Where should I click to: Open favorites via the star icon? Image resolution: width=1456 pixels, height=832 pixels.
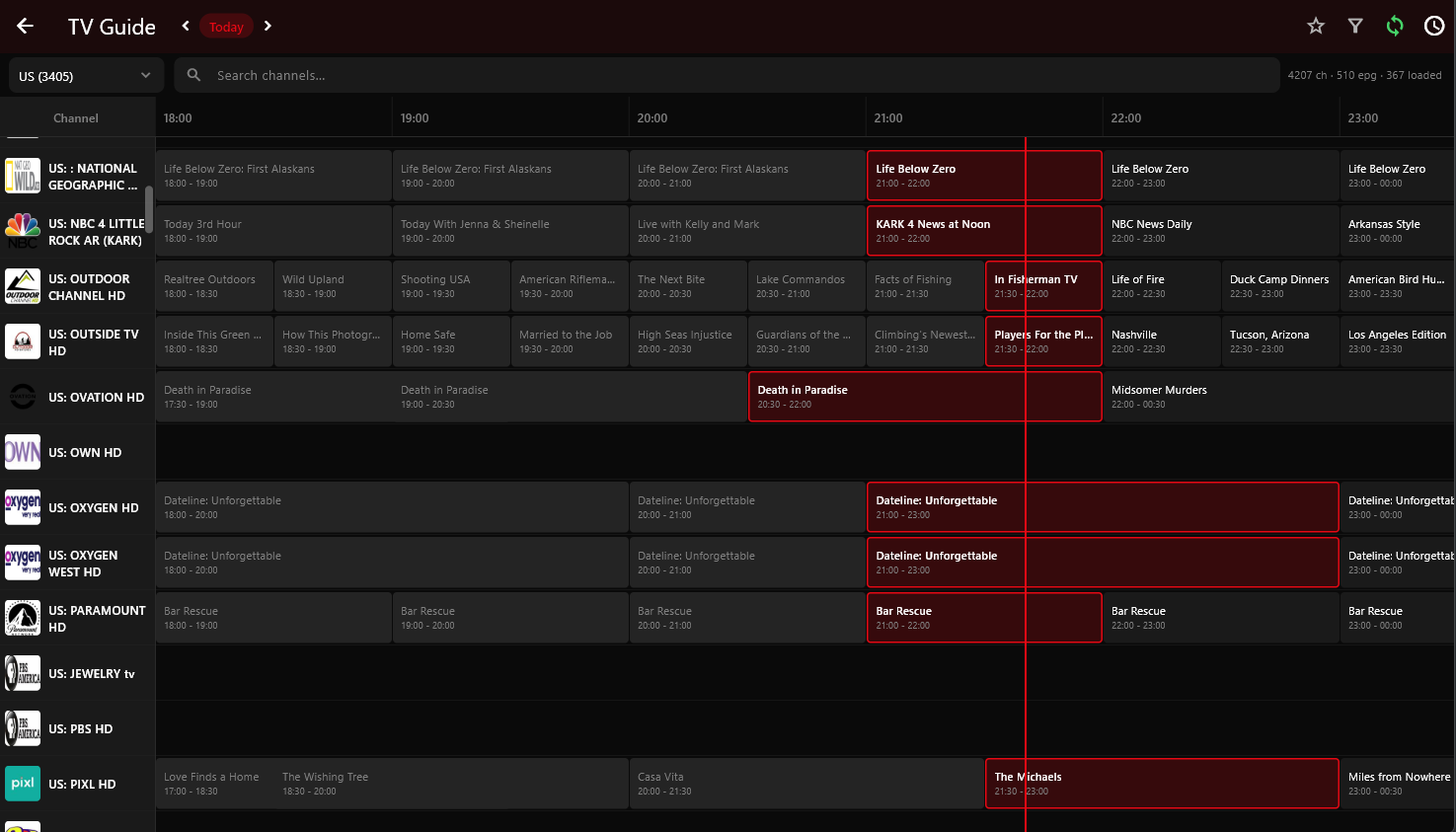pos(1316,26)
